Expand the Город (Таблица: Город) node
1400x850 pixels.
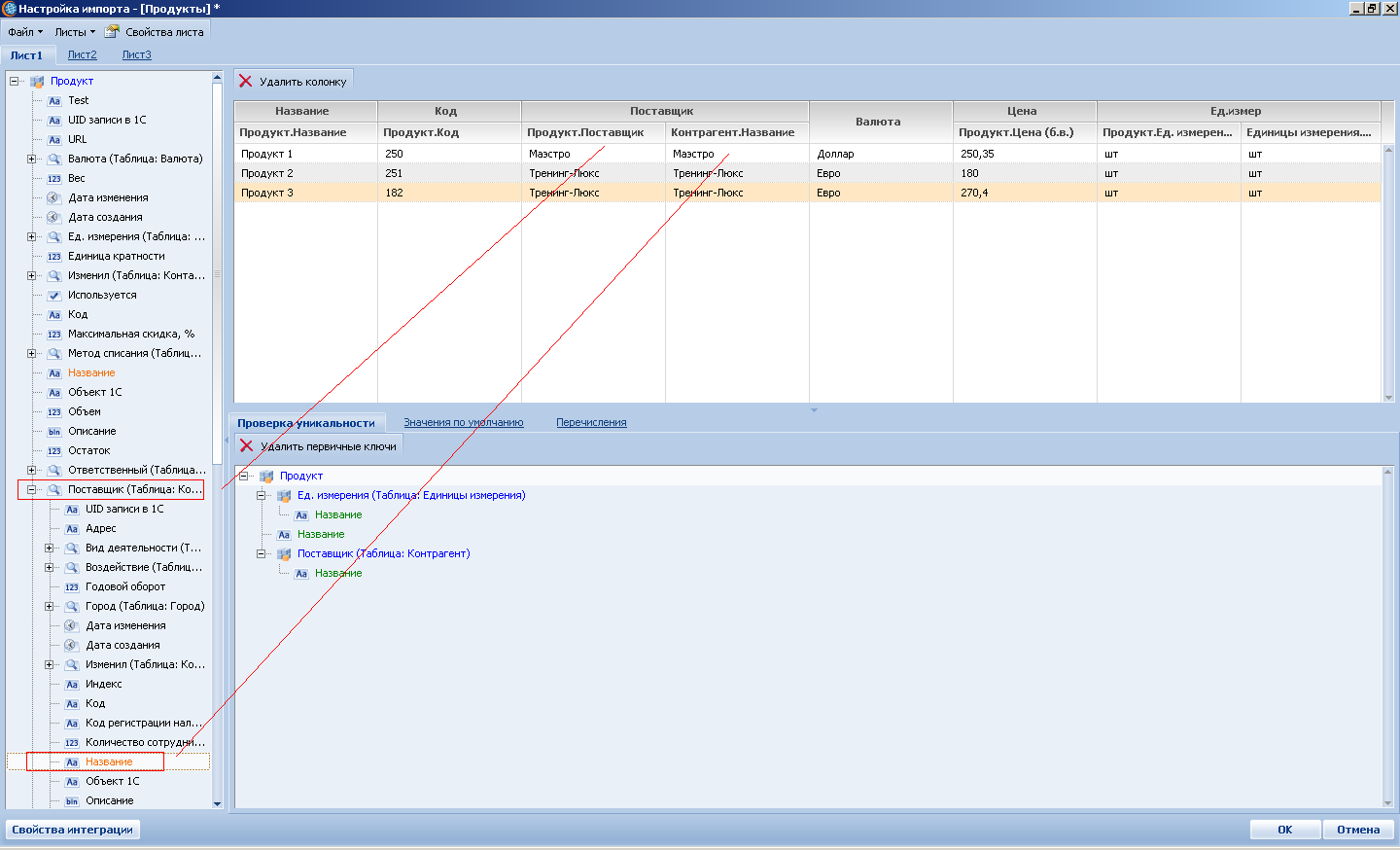(49, 606)
